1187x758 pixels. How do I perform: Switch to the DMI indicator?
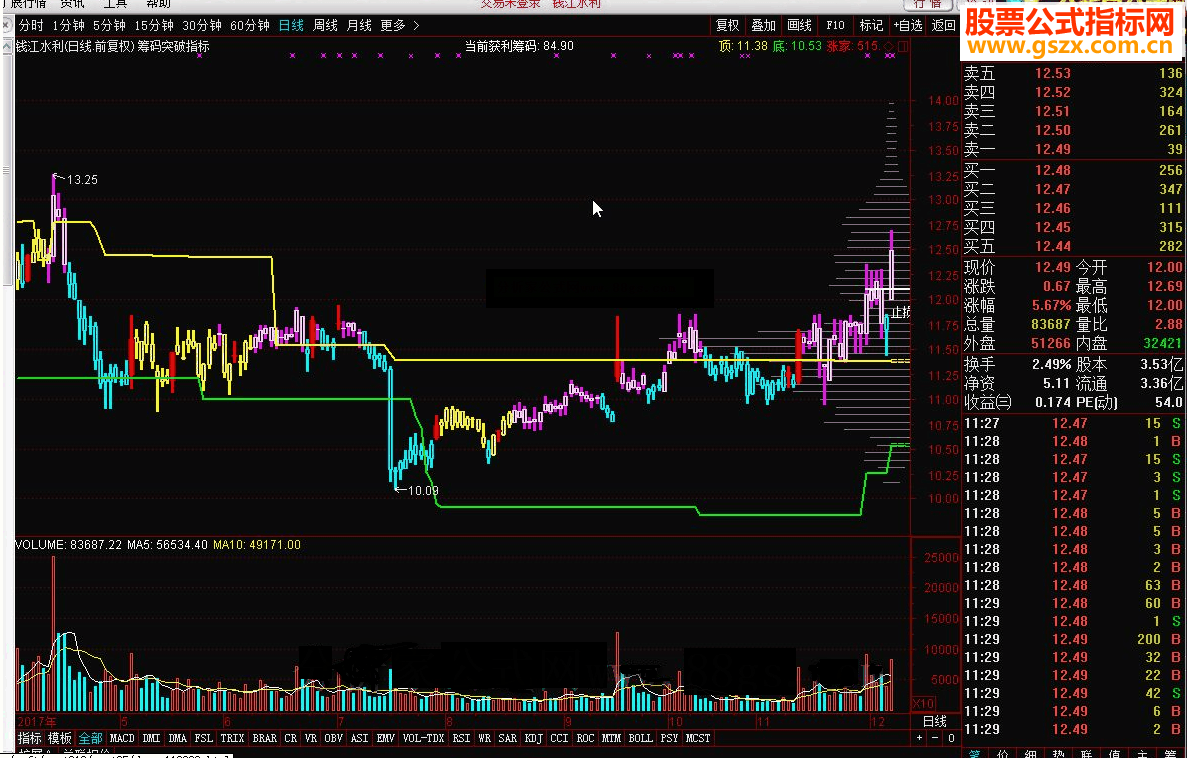[x=151, y=738]
